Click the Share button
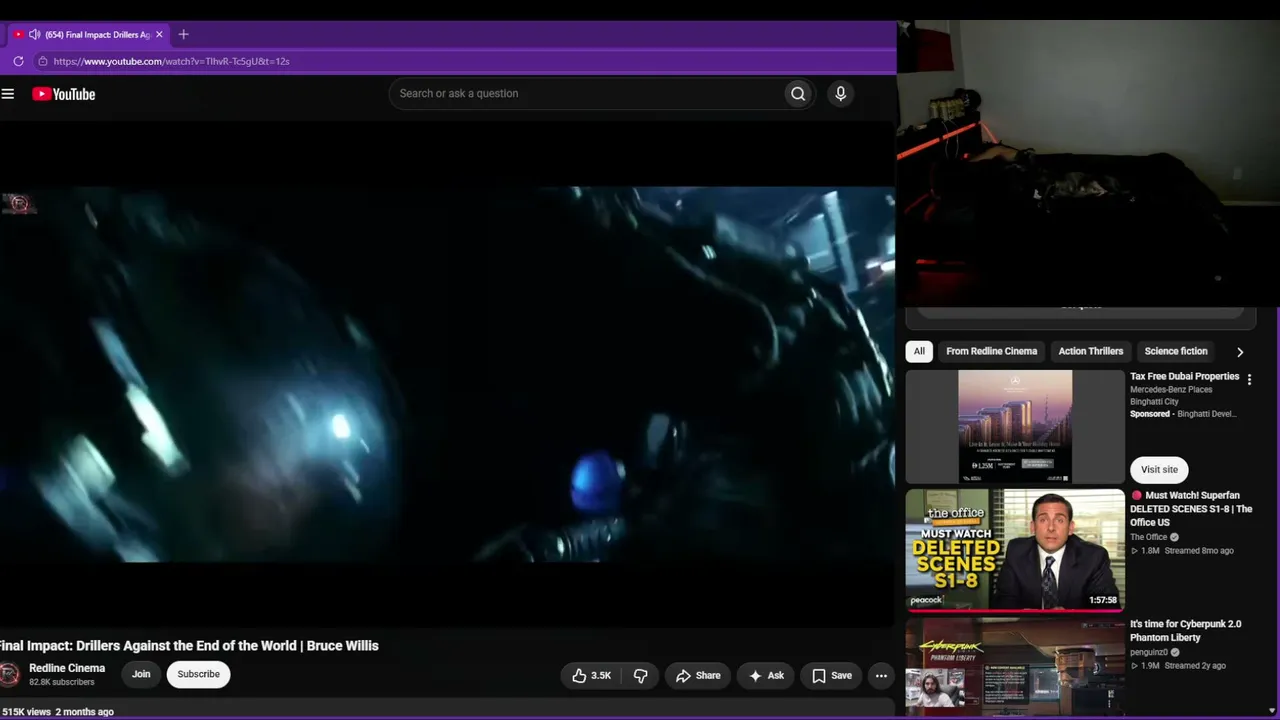 click(698, 676)
